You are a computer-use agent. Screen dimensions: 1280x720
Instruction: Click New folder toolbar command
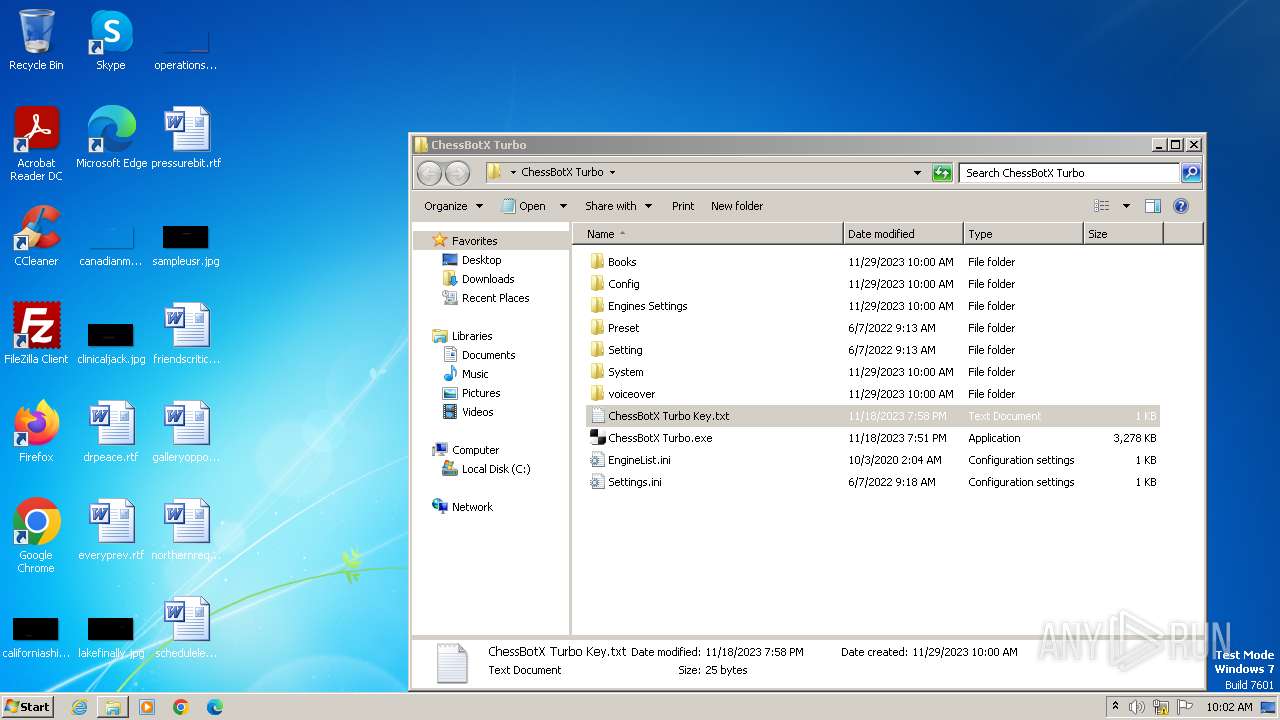pos(737,206)
